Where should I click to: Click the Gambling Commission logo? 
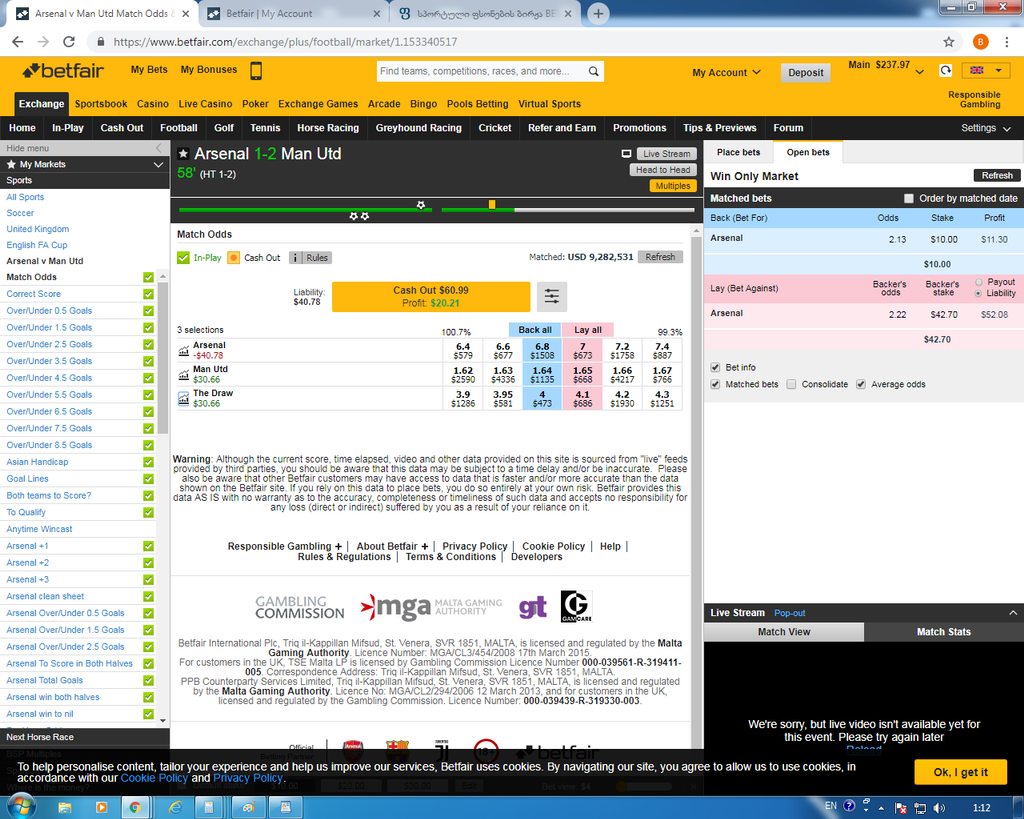(299, 607)
